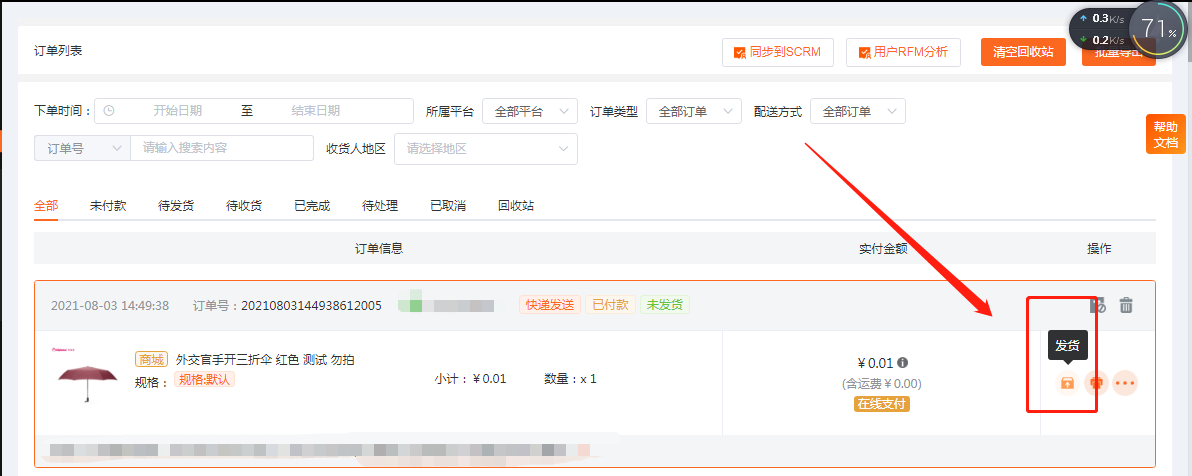This screenshot has height=476, width=1192.
Task: Click the 发货 ship order icon
Action: pyautogui.click(x=1067, y=383)
